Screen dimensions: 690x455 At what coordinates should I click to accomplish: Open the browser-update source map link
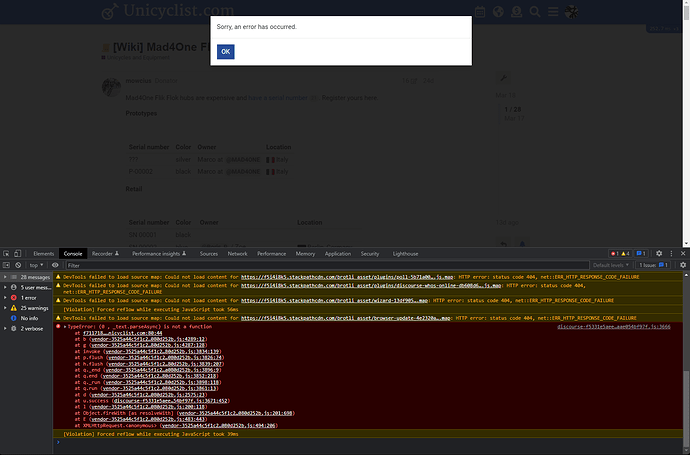pyautogui.click(x=345, y=318)
